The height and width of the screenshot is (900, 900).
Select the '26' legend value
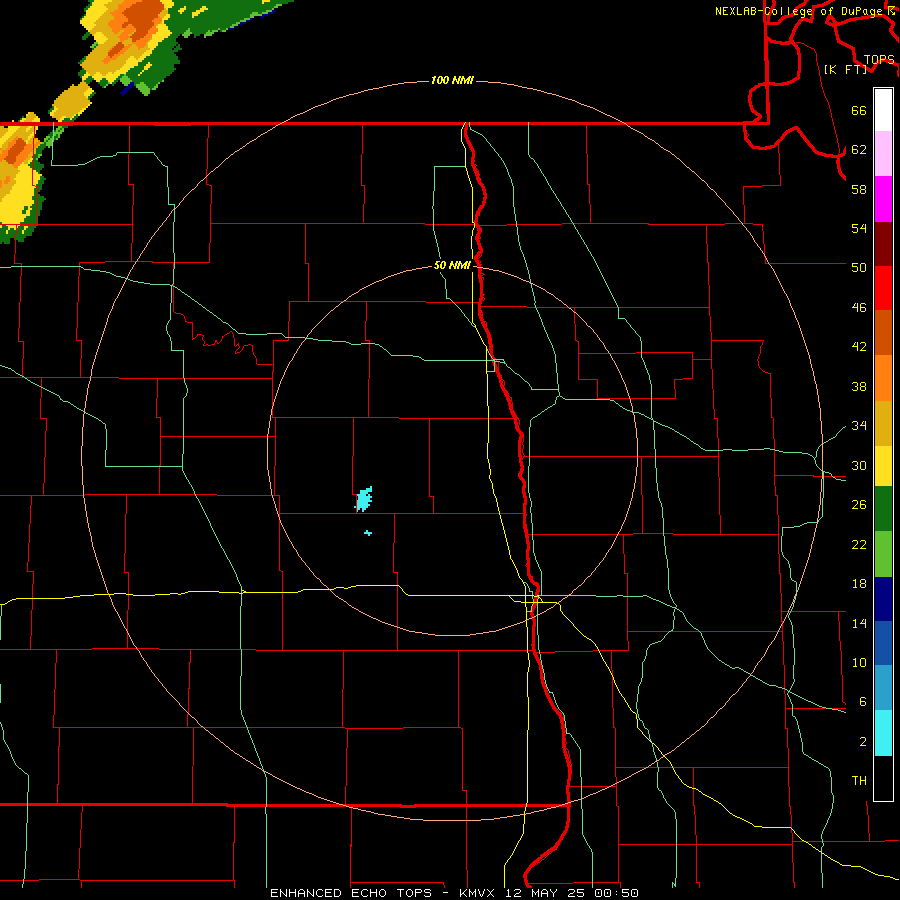tap(859, 505)
